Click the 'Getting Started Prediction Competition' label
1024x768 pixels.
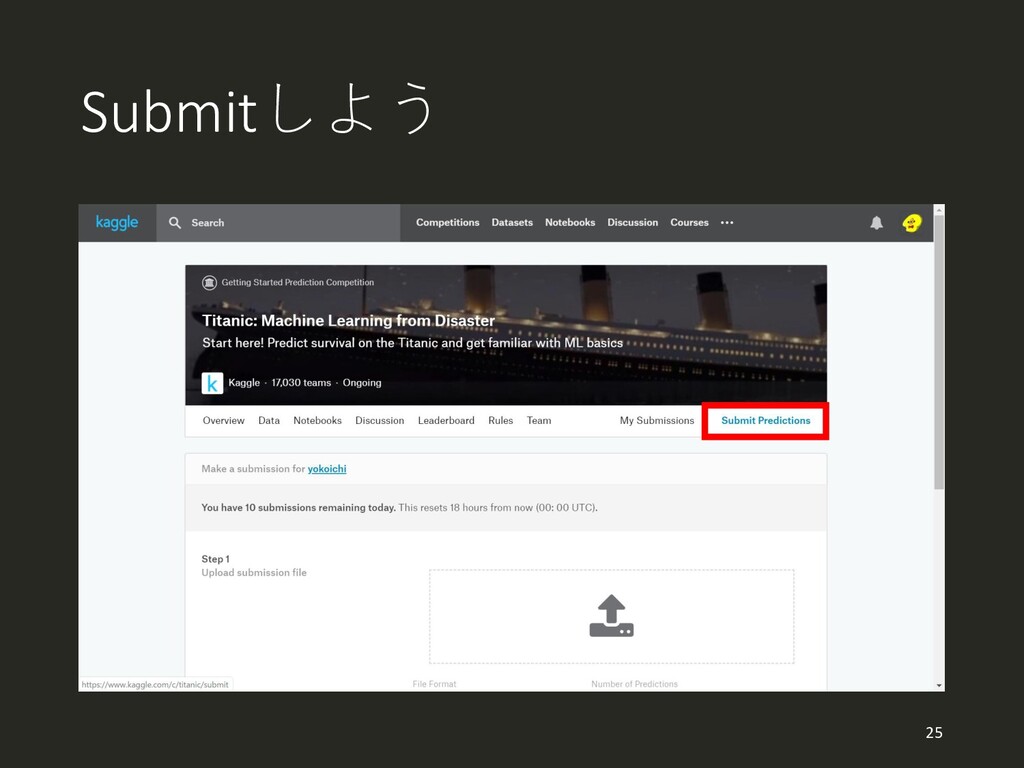click(298, 283)
